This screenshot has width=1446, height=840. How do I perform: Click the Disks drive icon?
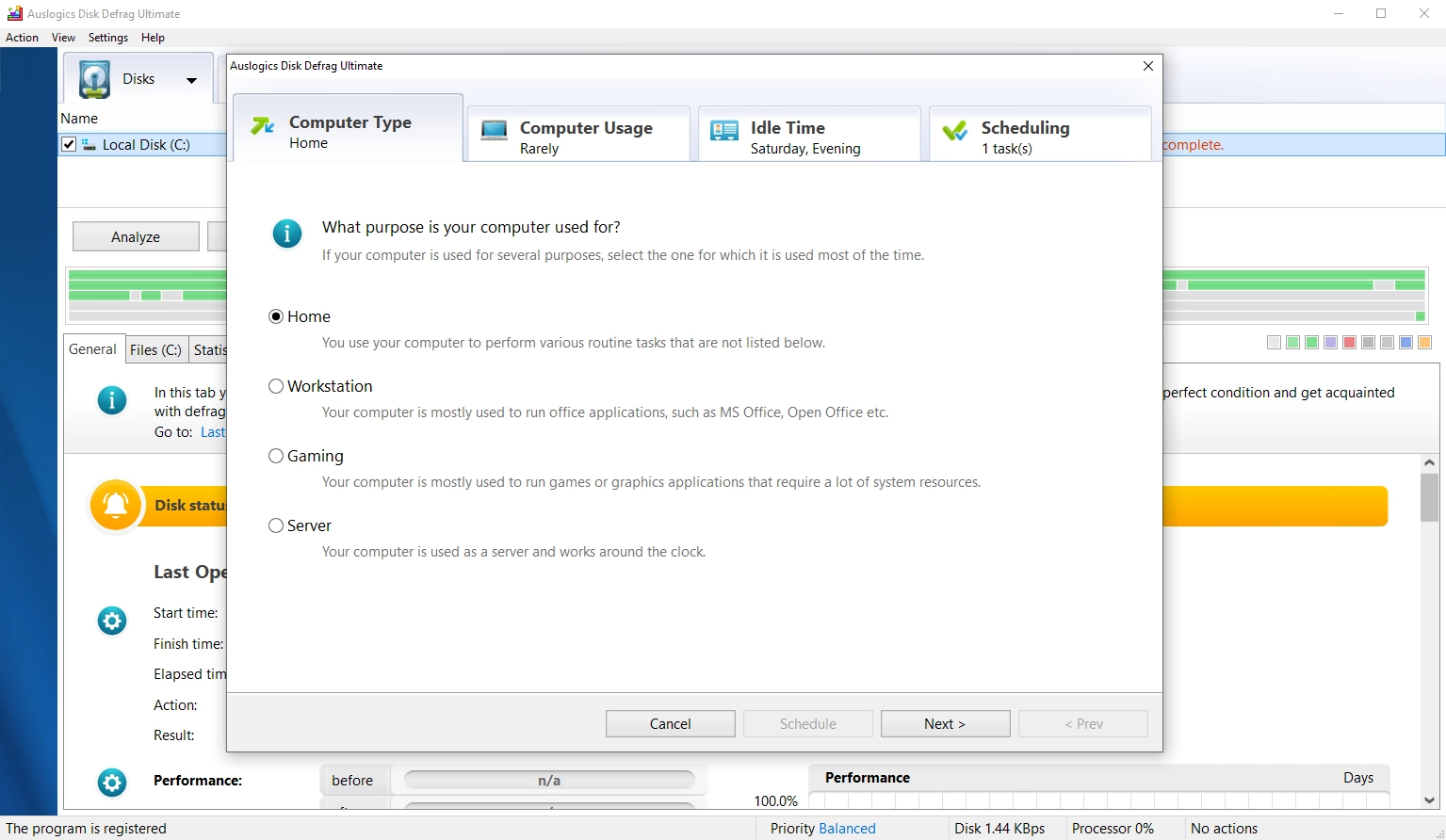click(x=94, y=79)
